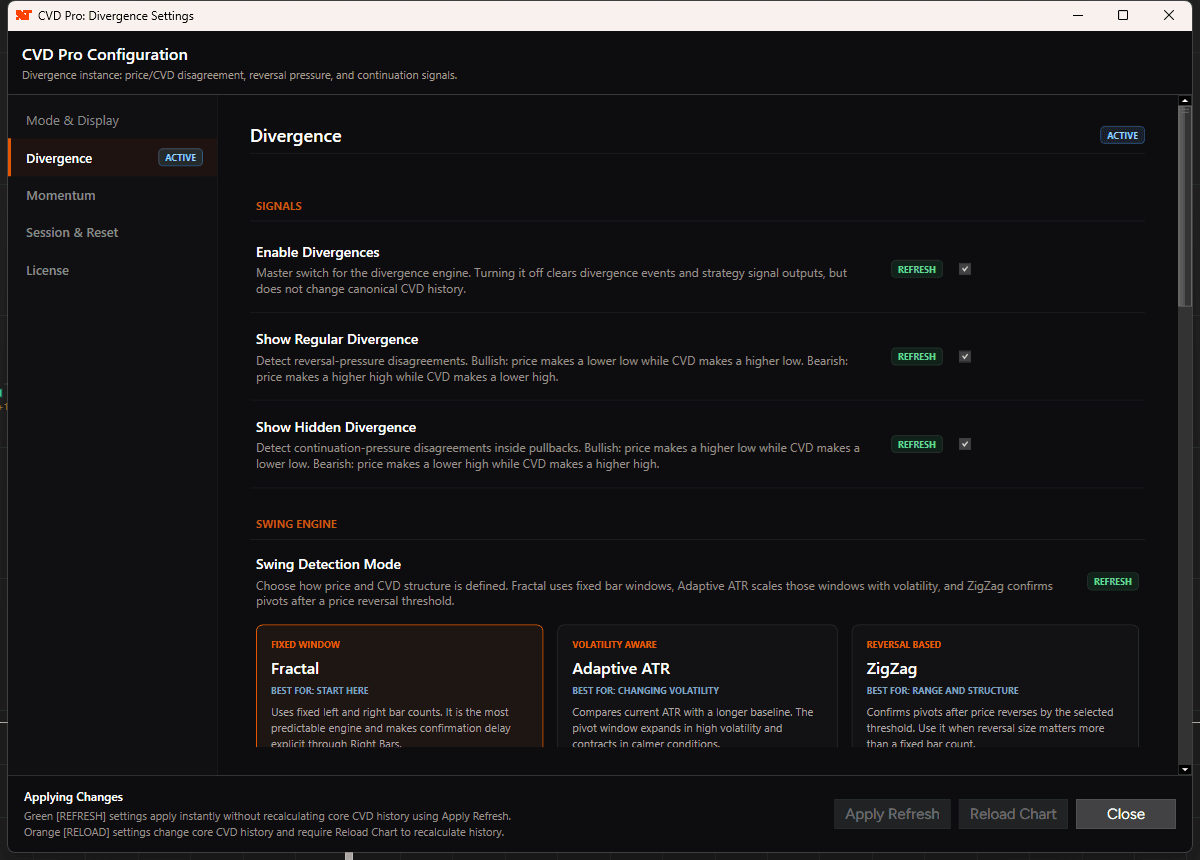The height and width of the screenshot is (860, 1200).
Task: Click BEST FOR: CHANGING VOLATILITY text
Action: click(646, 690)
